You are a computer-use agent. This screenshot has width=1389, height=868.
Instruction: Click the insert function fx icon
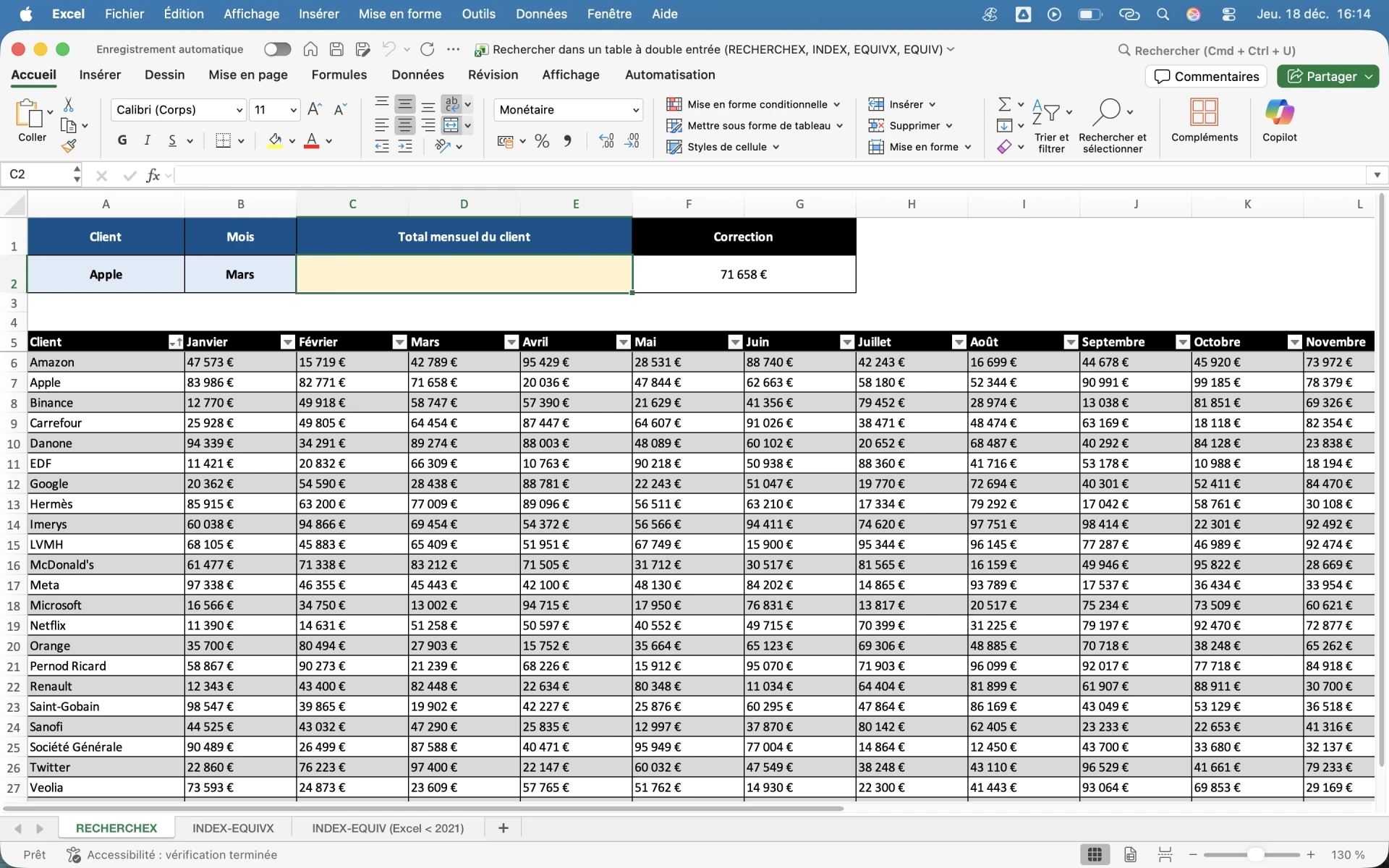coord(153,175)
